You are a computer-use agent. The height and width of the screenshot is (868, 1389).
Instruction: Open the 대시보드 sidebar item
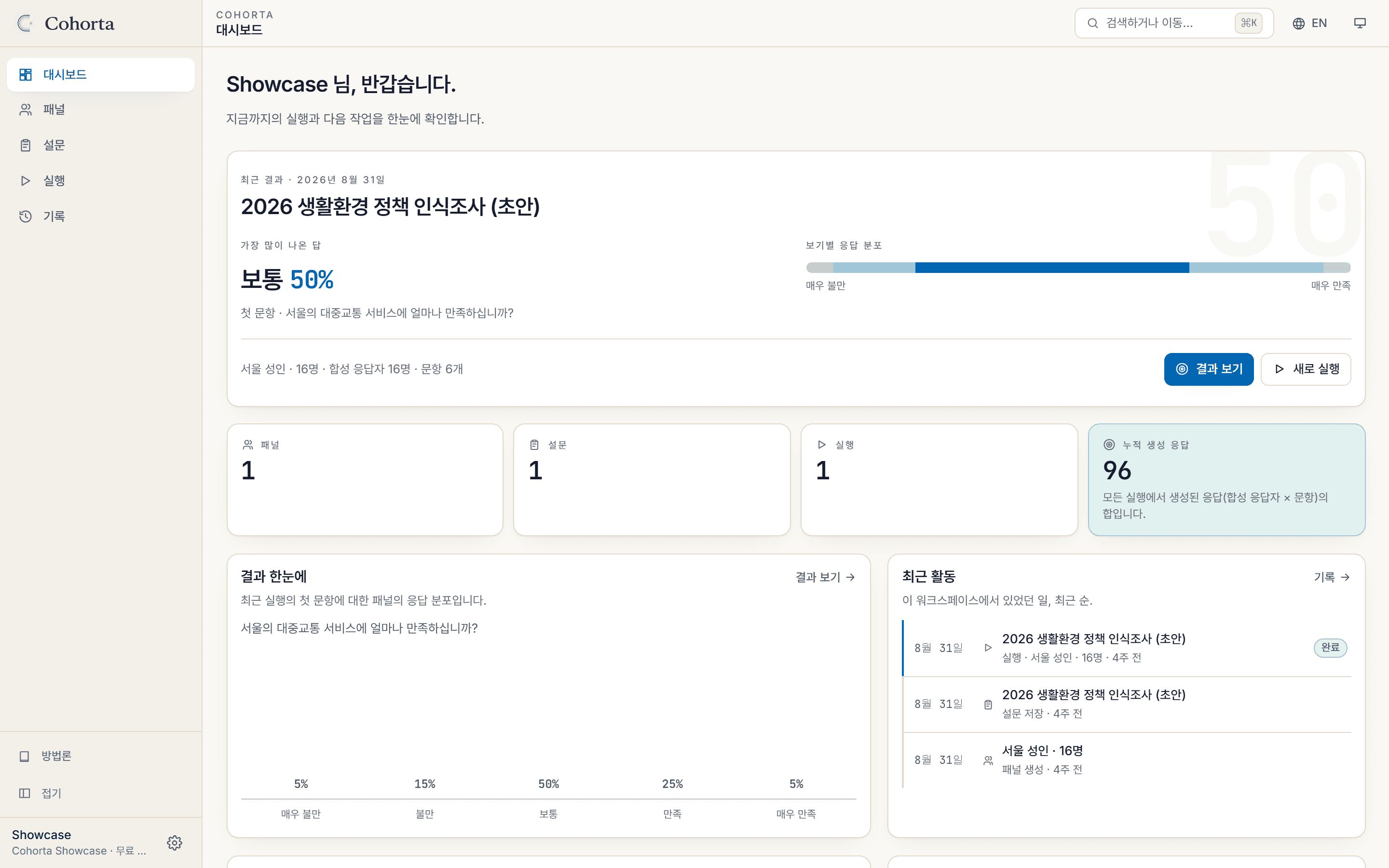click(x=100, y=75)
